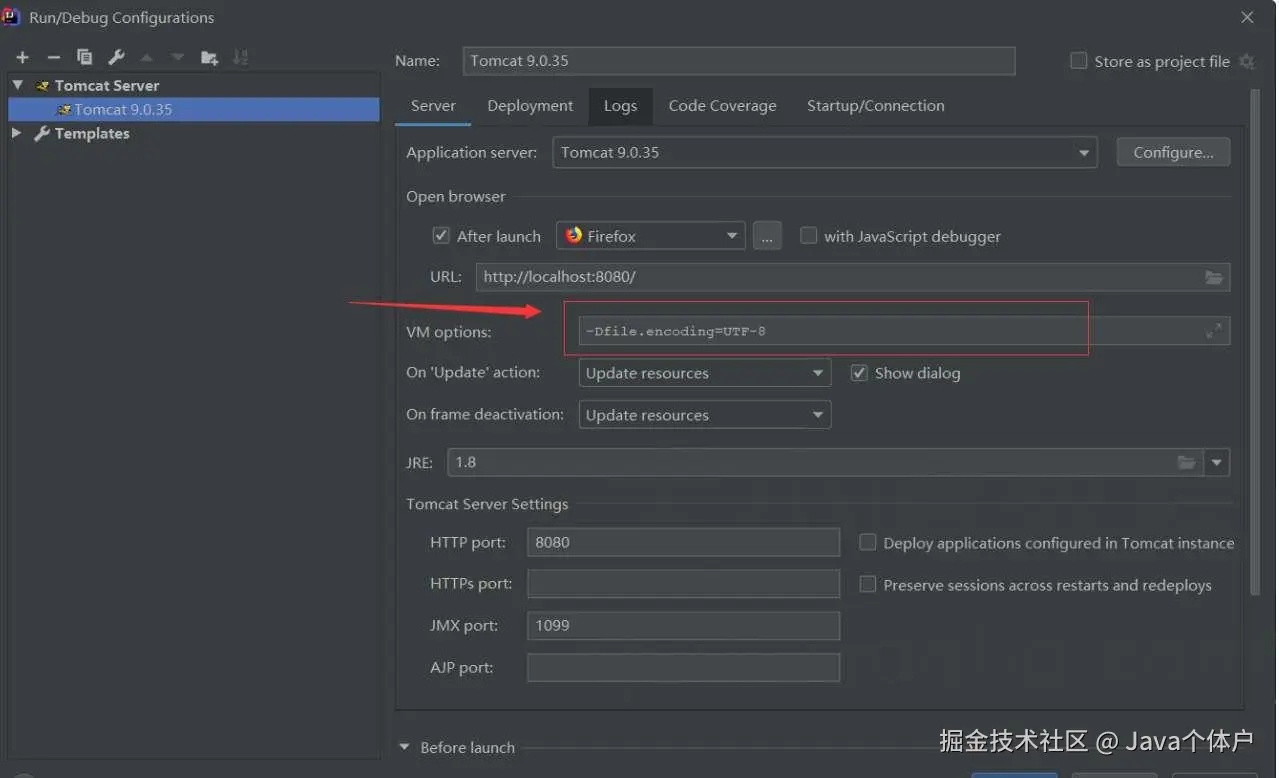Switch to the Logs tab
1279x778 pixels.
[x=620, y=106]
